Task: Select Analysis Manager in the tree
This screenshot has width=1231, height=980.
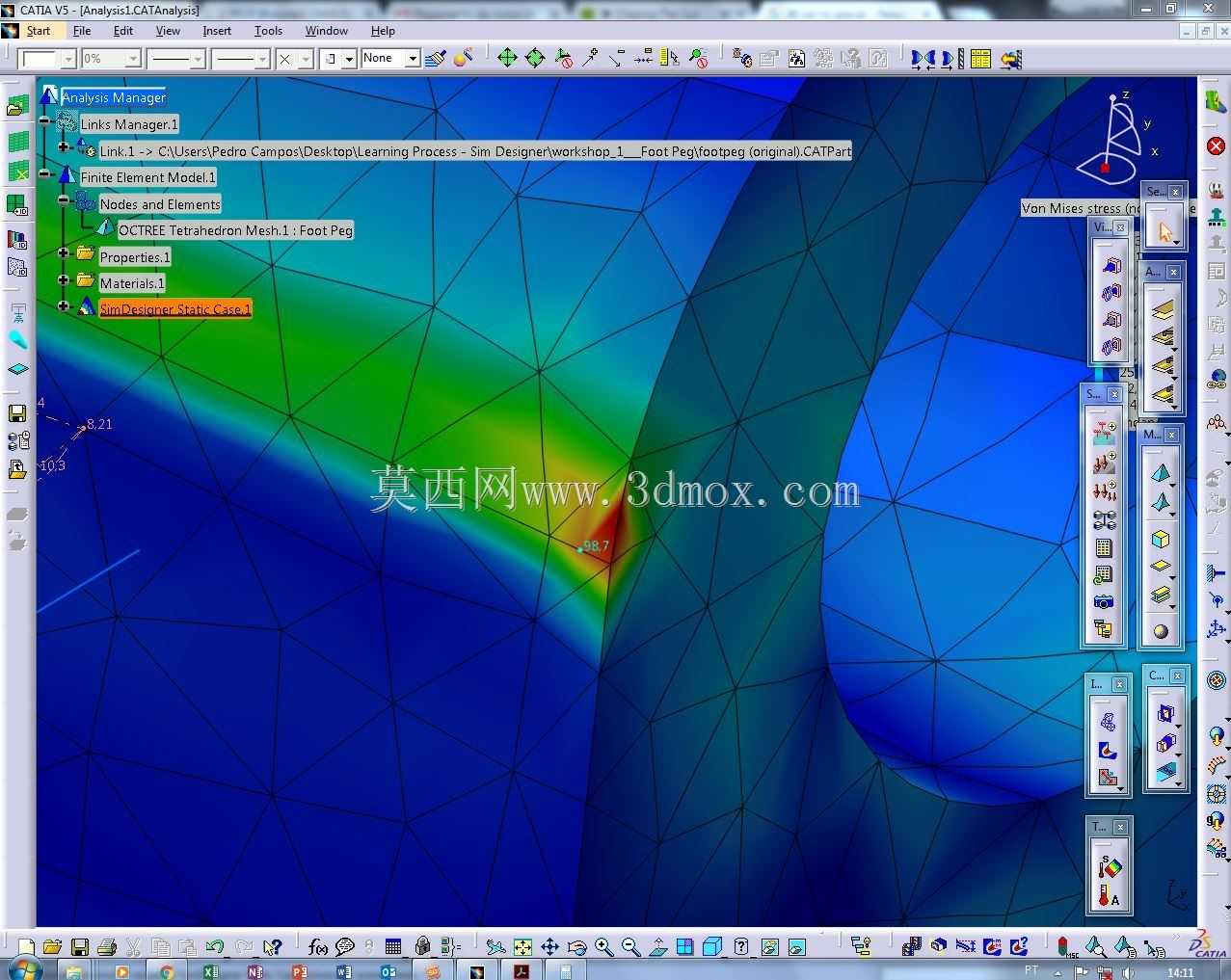Action: [x=114, y=97]
